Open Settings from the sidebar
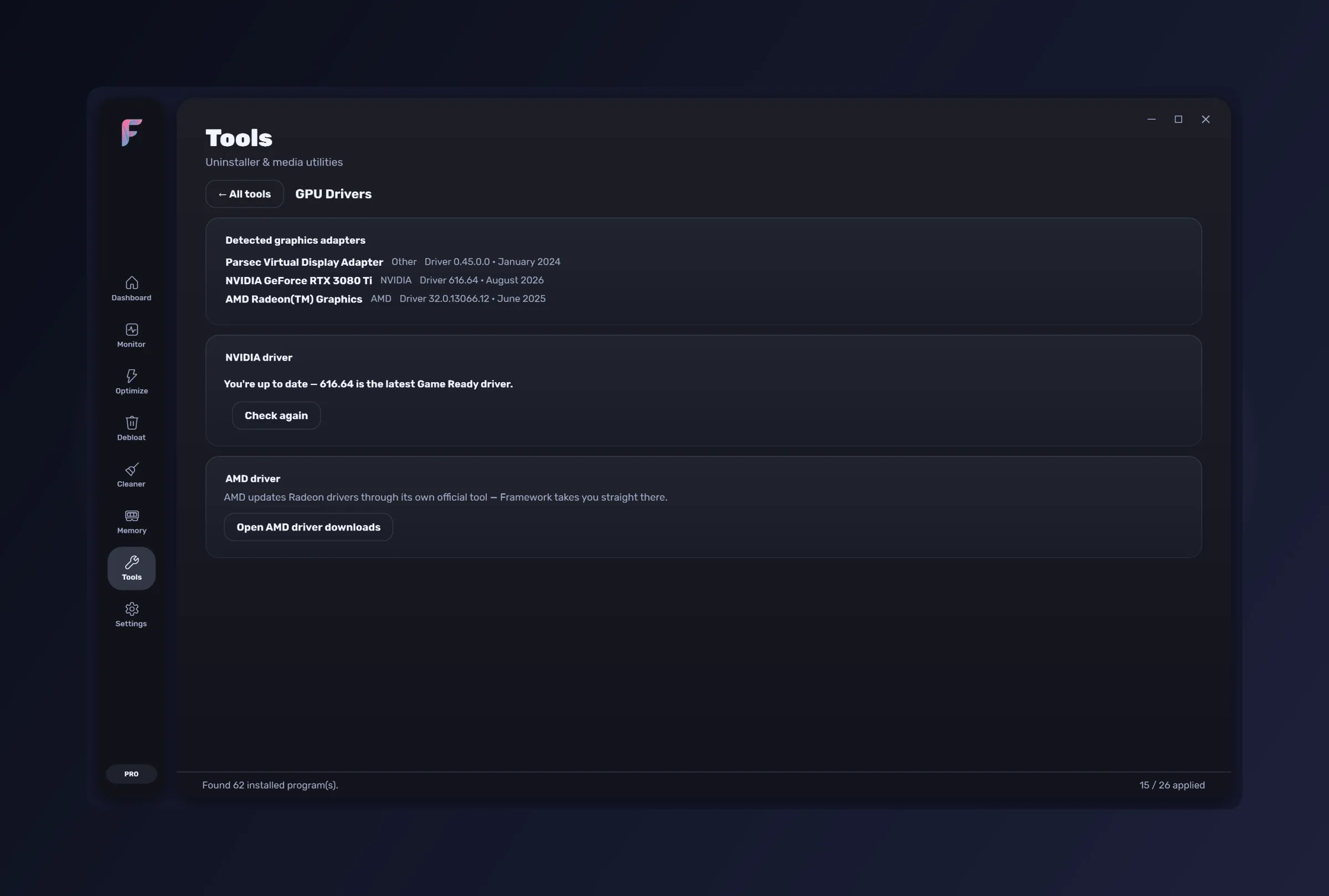This screenshot has height=896, width=1329. click(131, 615)
